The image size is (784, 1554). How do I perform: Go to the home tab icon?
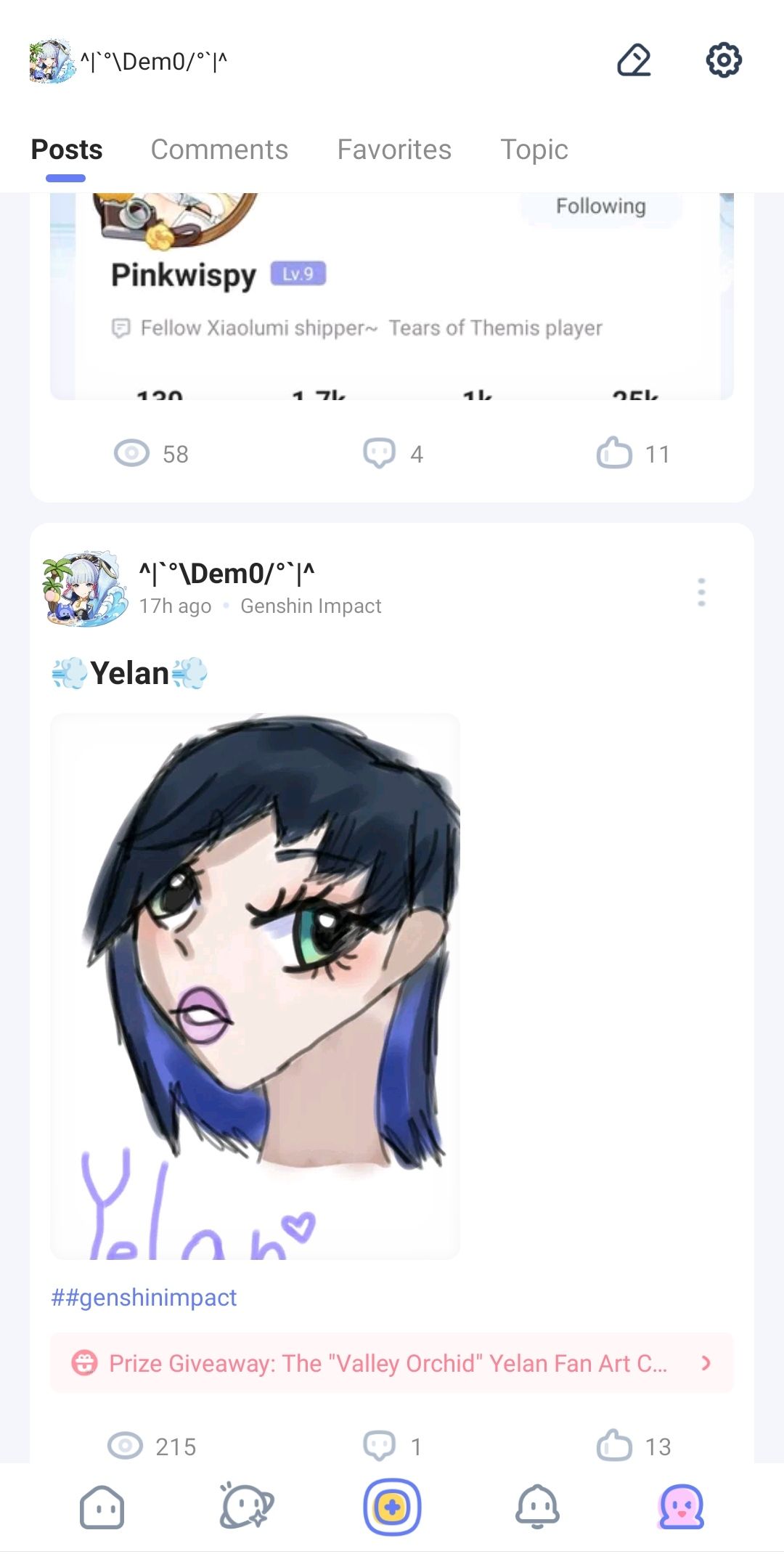click(x=102, y=1508)
